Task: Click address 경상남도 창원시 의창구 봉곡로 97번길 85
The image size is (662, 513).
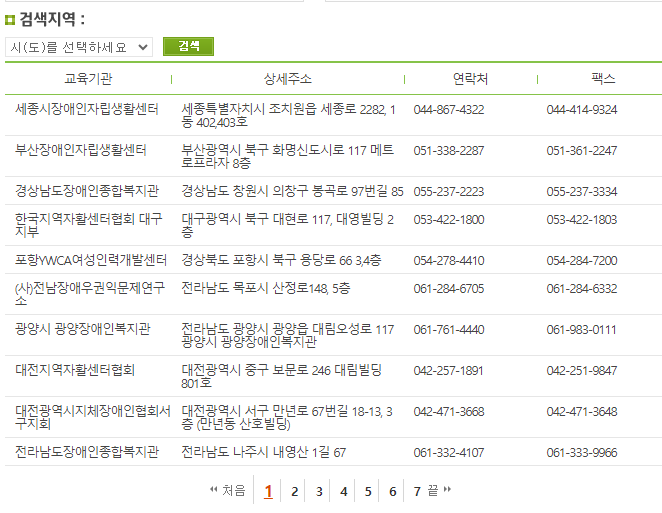Action: point(292,191)
